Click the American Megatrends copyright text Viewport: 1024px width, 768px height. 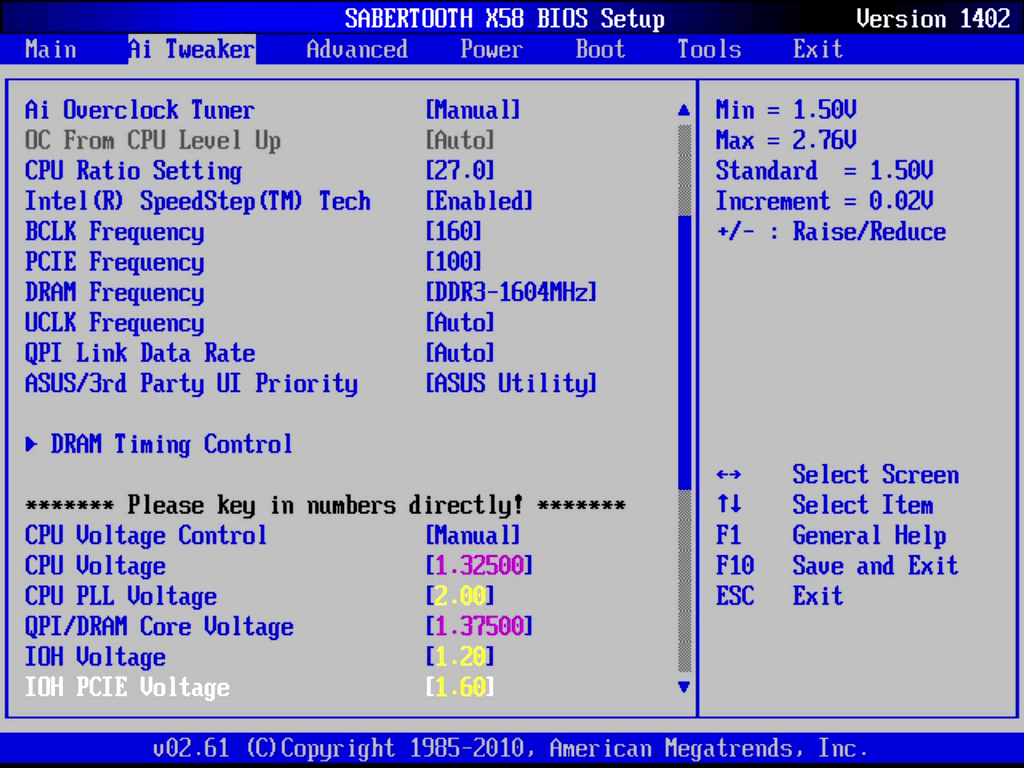511,748
